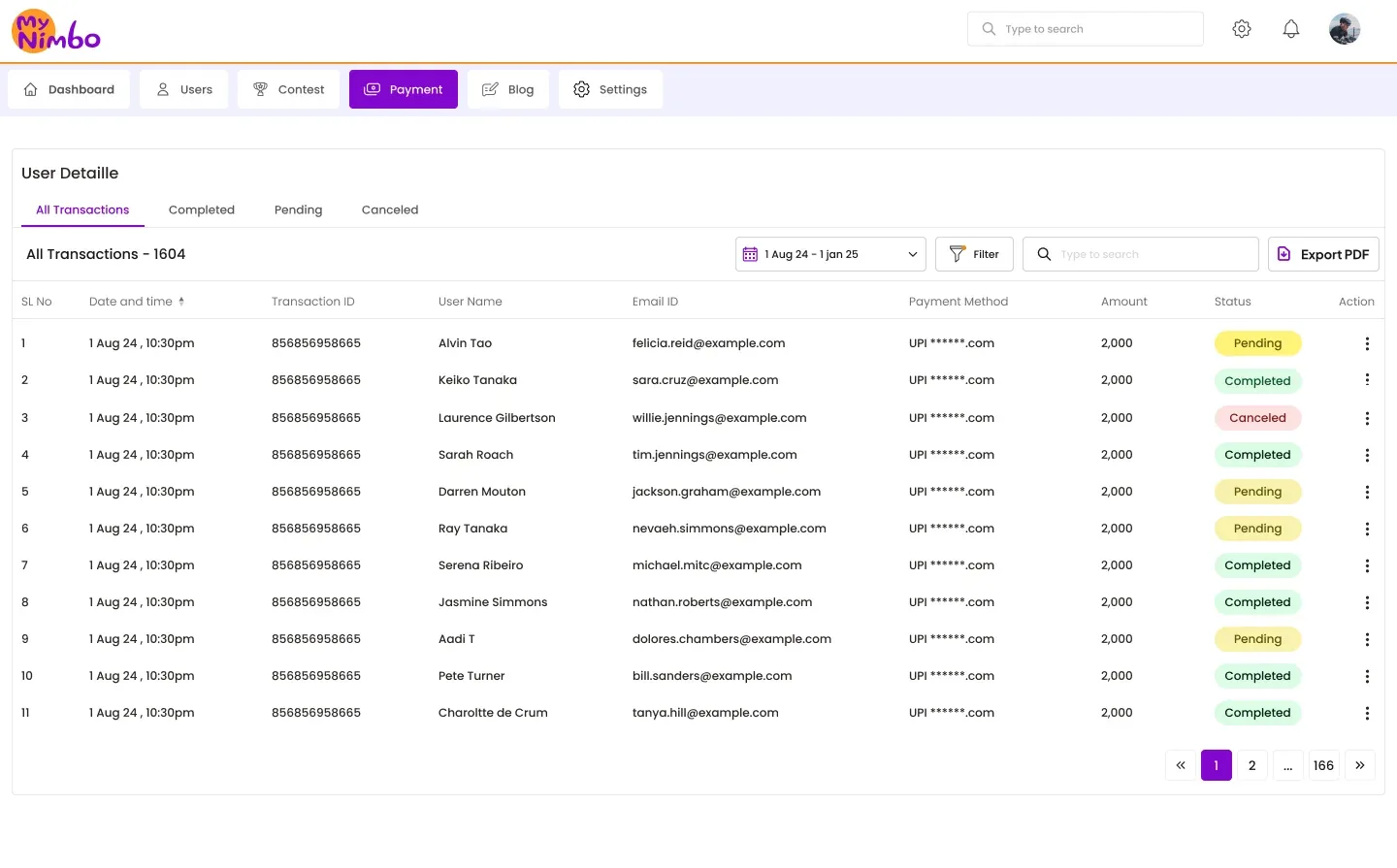This screenshot has height=868, width=1397.
Task: Open the Filter options
Action: point(974,254)
